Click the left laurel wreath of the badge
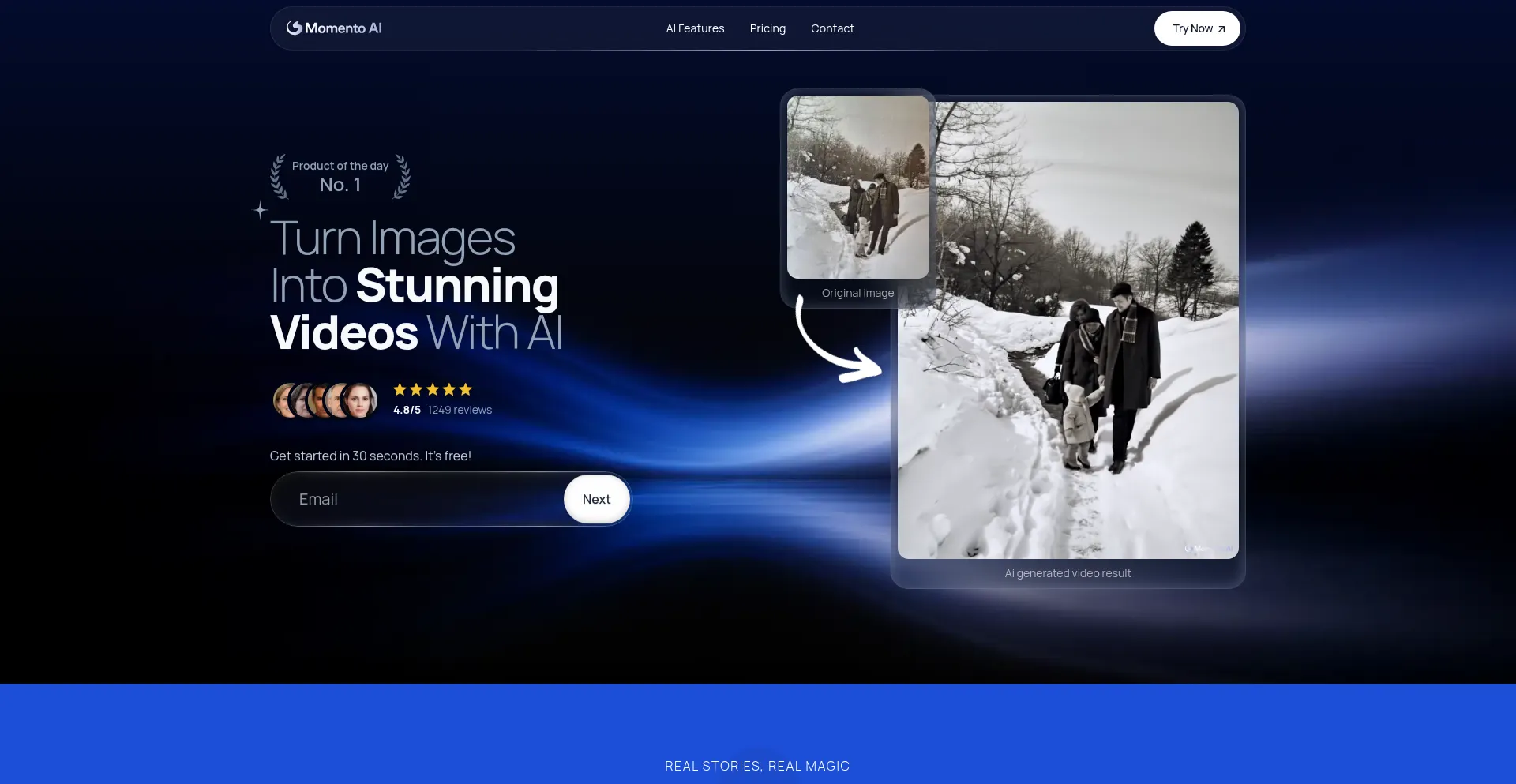 click(x=279, y=176)
